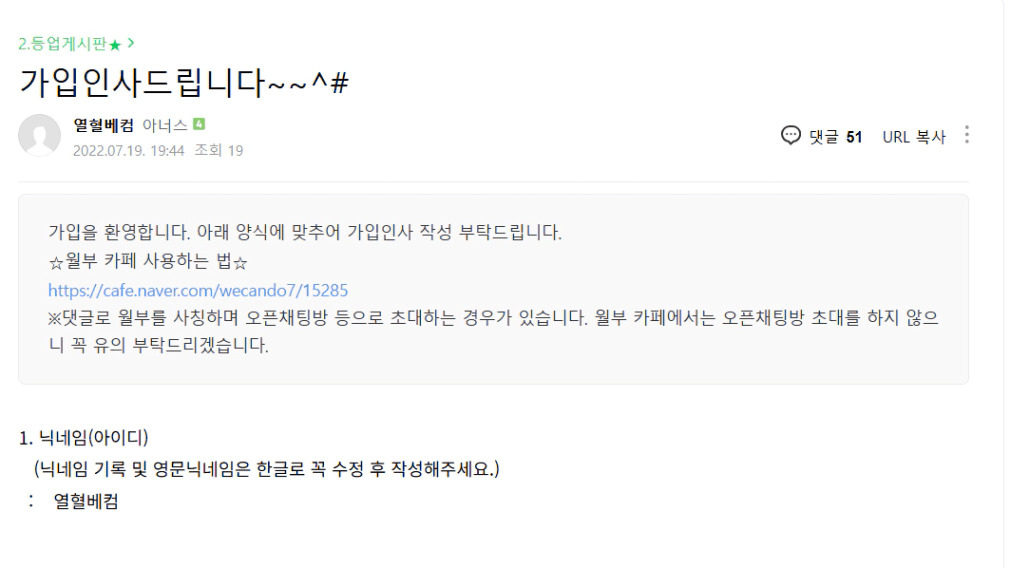The width and height of the screenshot is (1010, 568).
Task: Jump to comments via 댓글 51
Action: (836, 137)
